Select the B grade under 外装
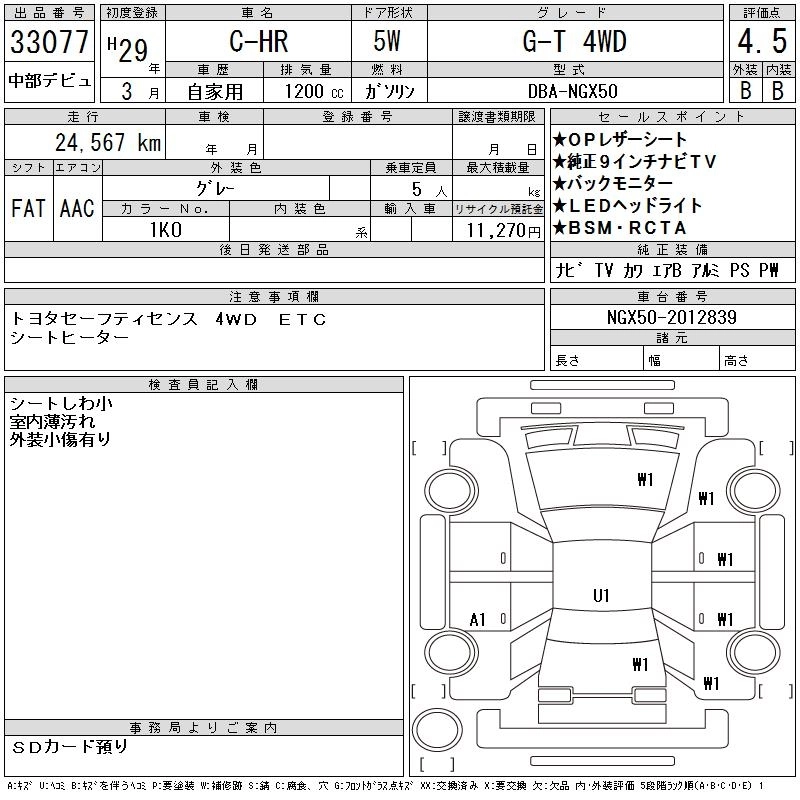 coord(745,90)
